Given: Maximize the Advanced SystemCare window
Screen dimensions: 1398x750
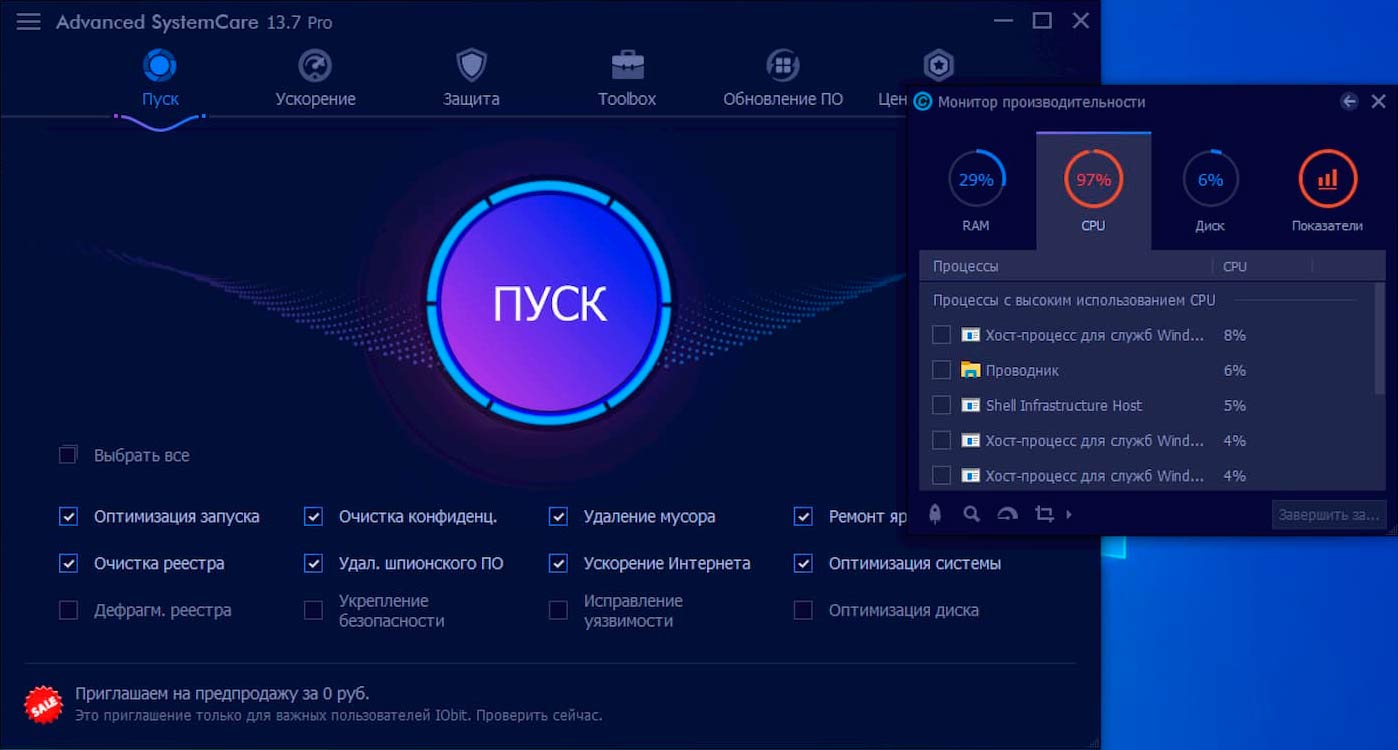Looking at the screenshot, I should (1042, 20).
